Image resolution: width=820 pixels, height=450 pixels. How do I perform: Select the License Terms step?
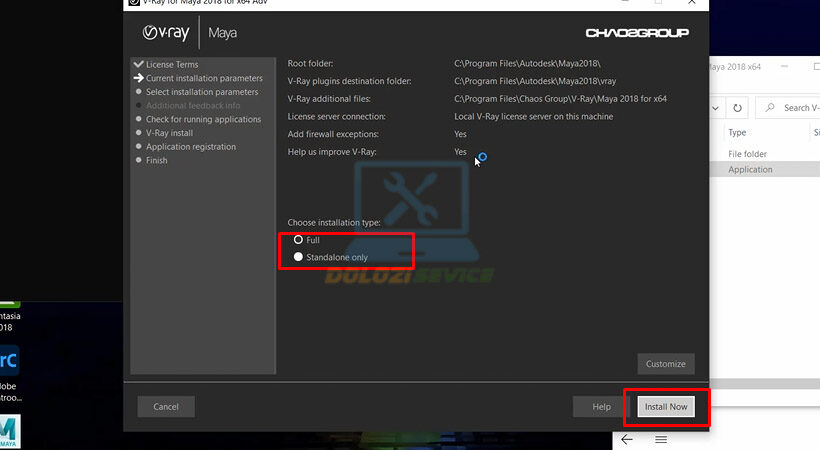(x=171, y=65)
